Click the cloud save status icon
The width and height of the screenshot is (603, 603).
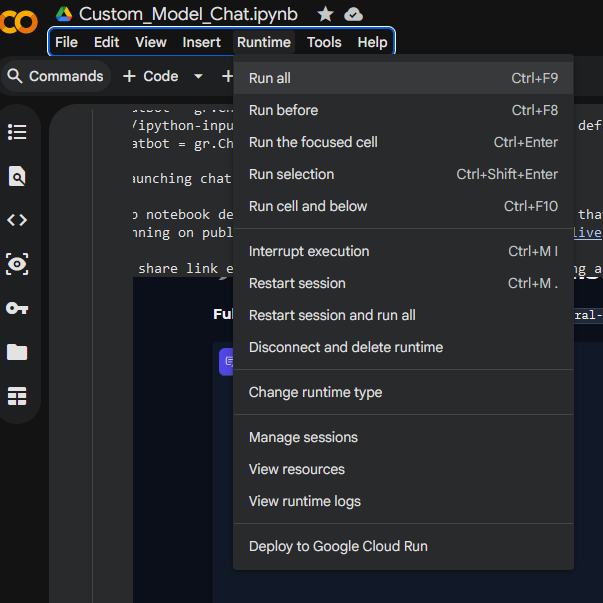pyautogui.click(x=353, y=14)
